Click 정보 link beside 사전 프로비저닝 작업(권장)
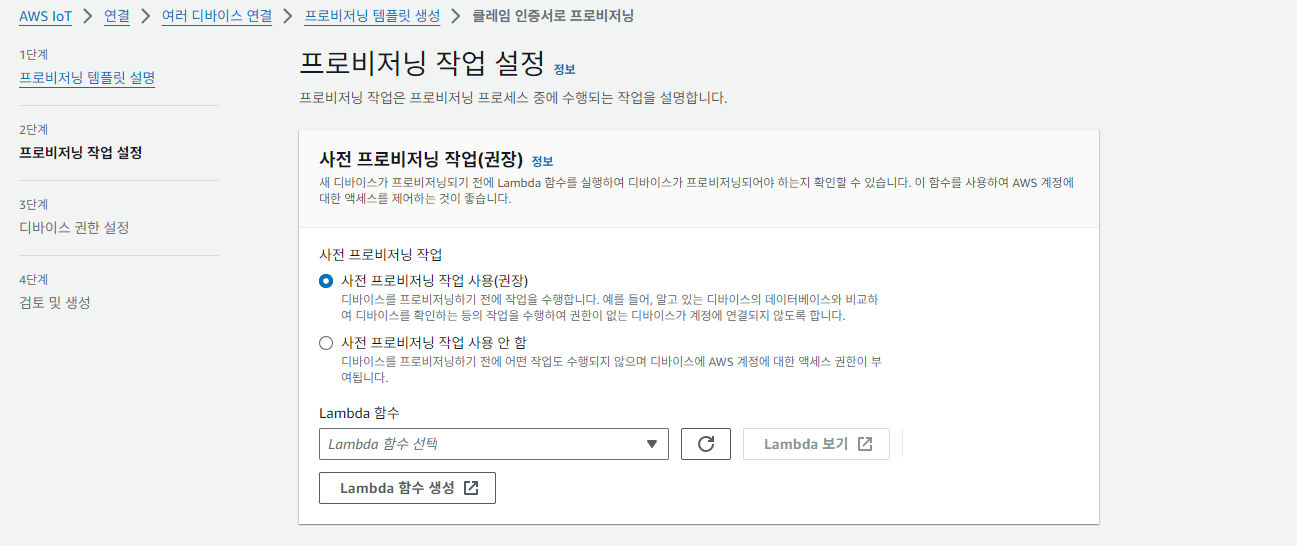Viewport: 1297px width, 546px height. [x=542, y=161]
